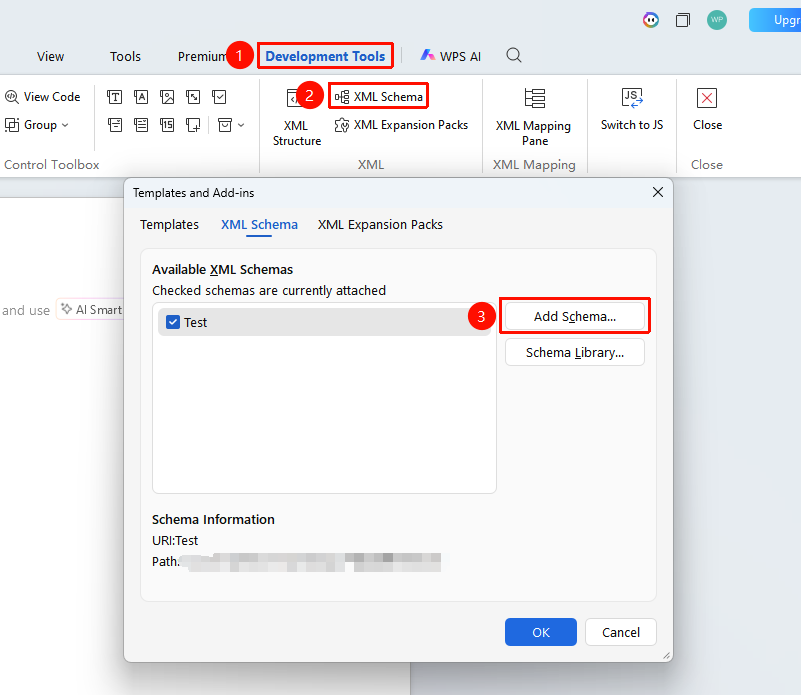Insert a picture content control

[x=167, y=97]
